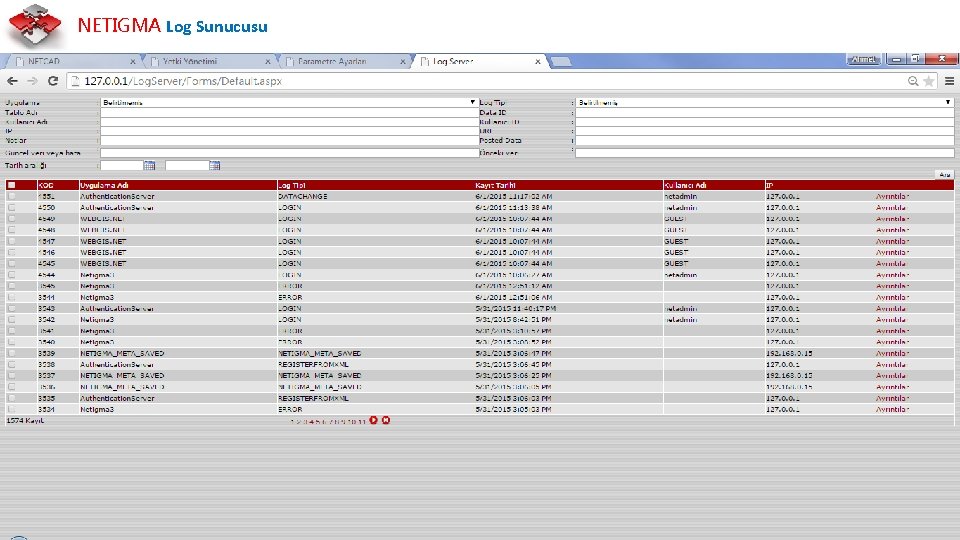Close the NETCAD tab
The height and width of the screenshot is (540, 960).
click(x=133, y=61)
